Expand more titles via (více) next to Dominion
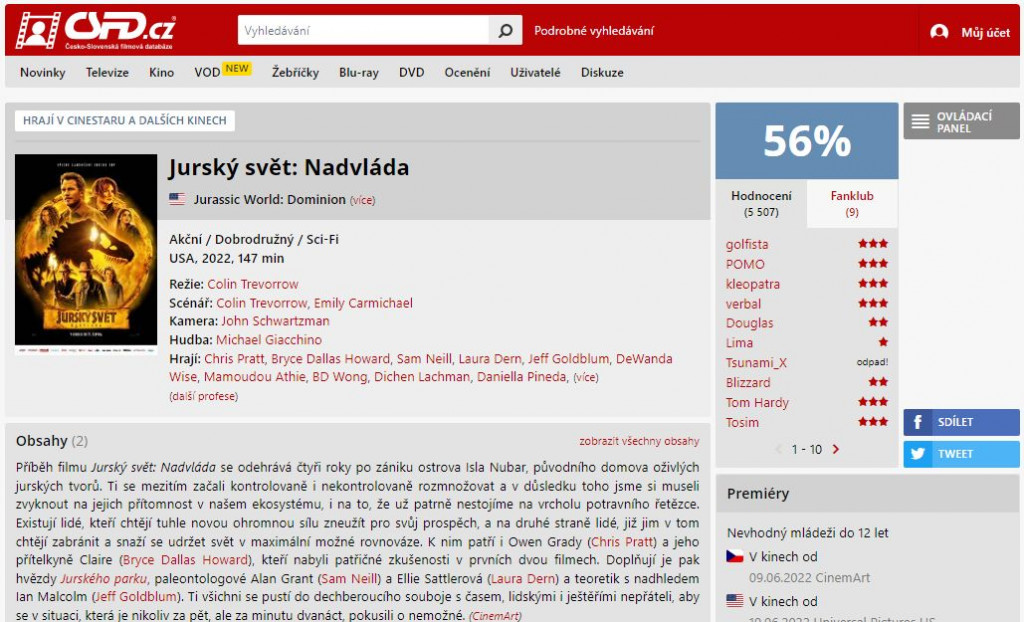 362,201
